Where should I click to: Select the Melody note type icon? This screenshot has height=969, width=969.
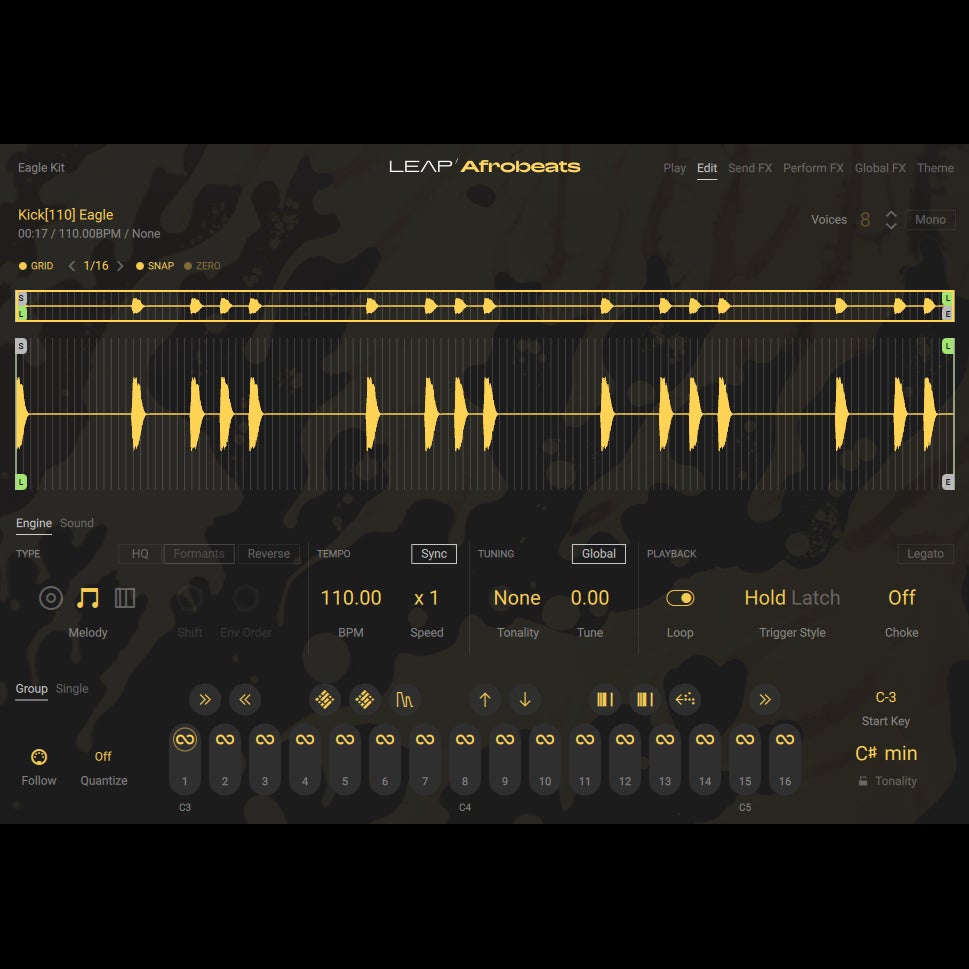coord(88,598)
